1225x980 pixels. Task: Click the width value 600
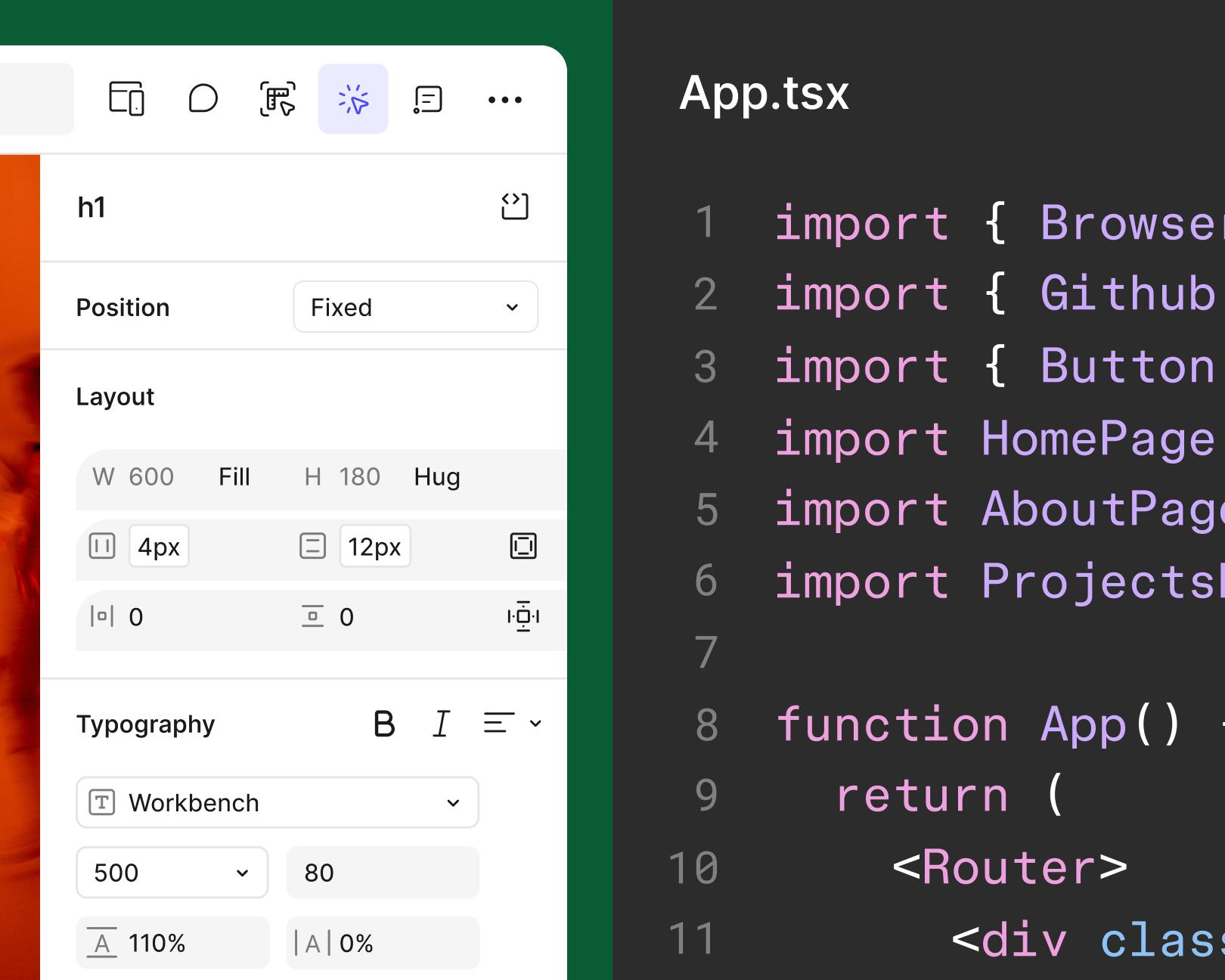click(x=151, y=477)
